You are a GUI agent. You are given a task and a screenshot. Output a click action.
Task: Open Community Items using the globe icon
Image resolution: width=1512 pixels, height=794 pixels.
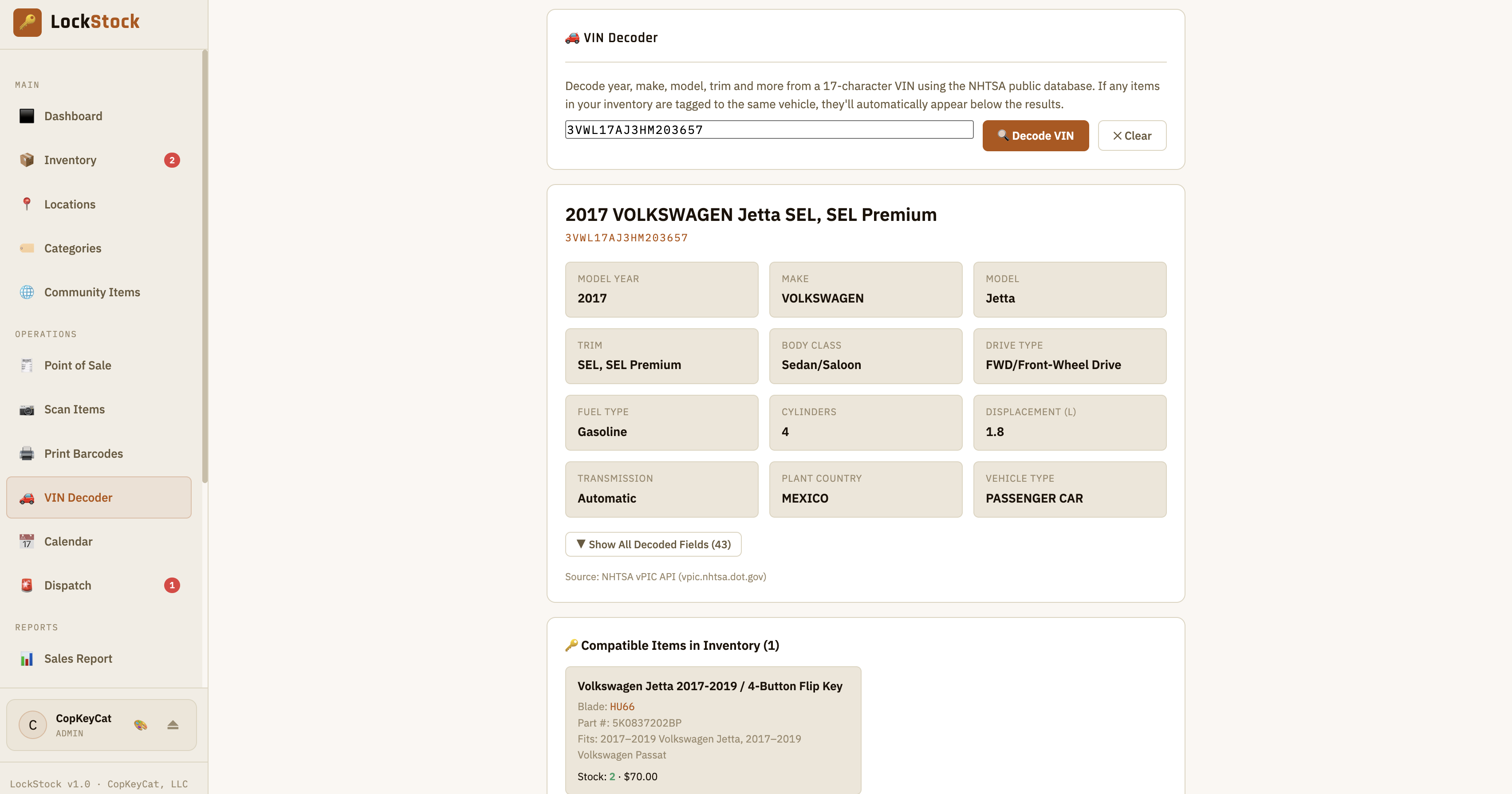click(27, 292)
